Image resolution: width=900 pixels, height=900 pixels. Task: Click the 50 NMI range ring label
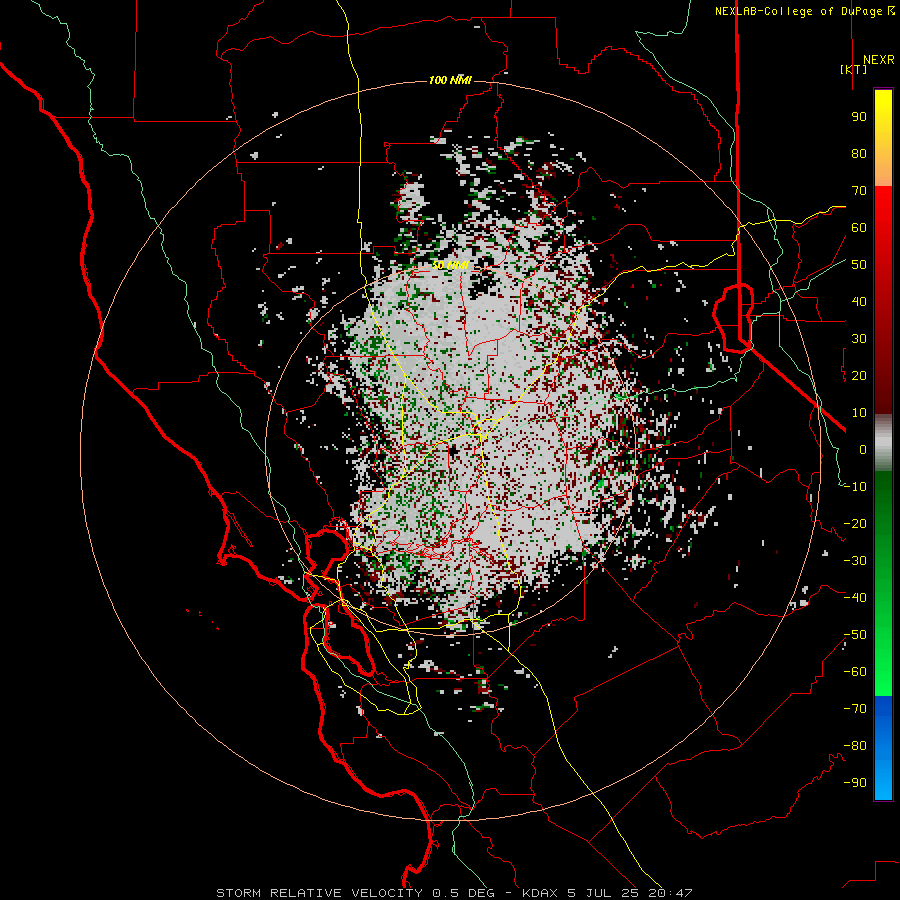451,265
